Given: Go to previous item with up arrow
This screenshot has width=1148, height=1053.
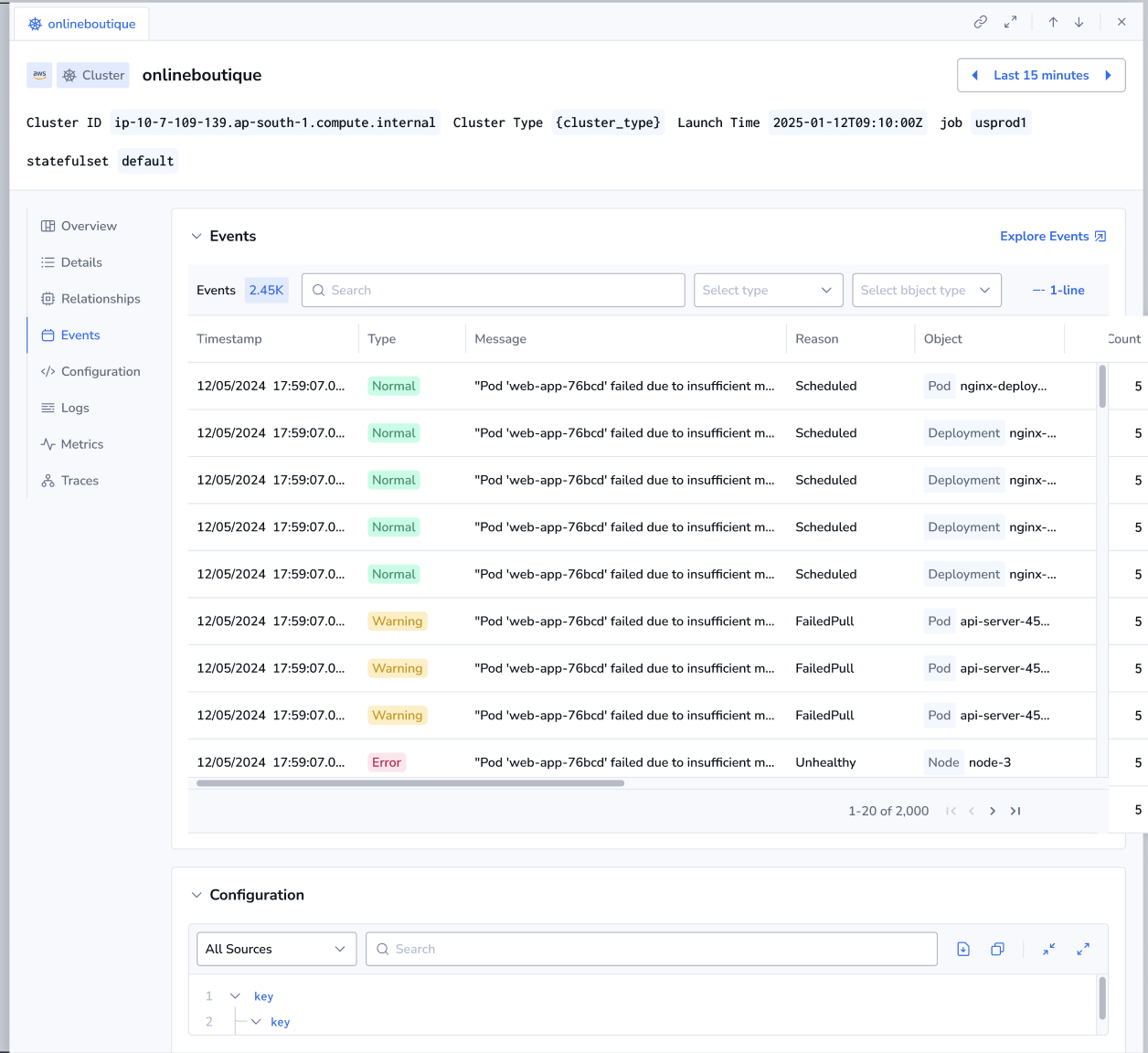Looking at the screenshot, I should [x=1053, y=22].
